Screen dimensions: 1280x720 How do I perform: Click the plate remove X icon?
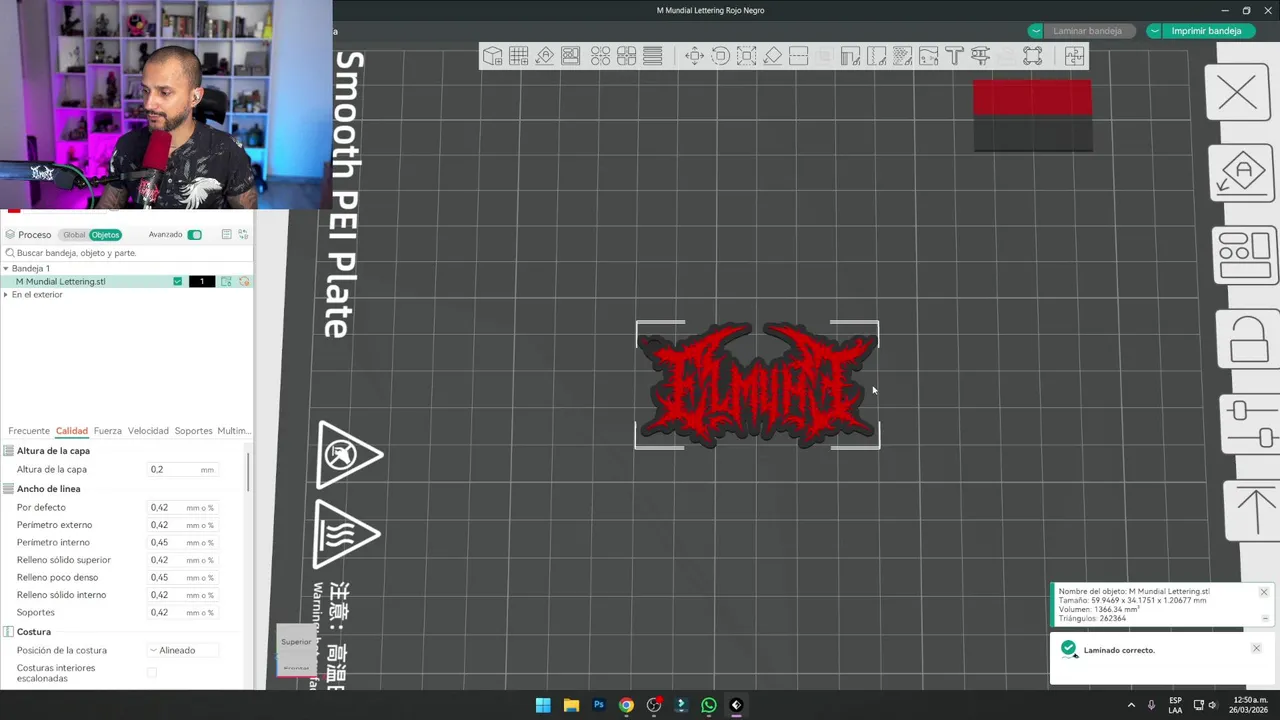click(1238, 94)
